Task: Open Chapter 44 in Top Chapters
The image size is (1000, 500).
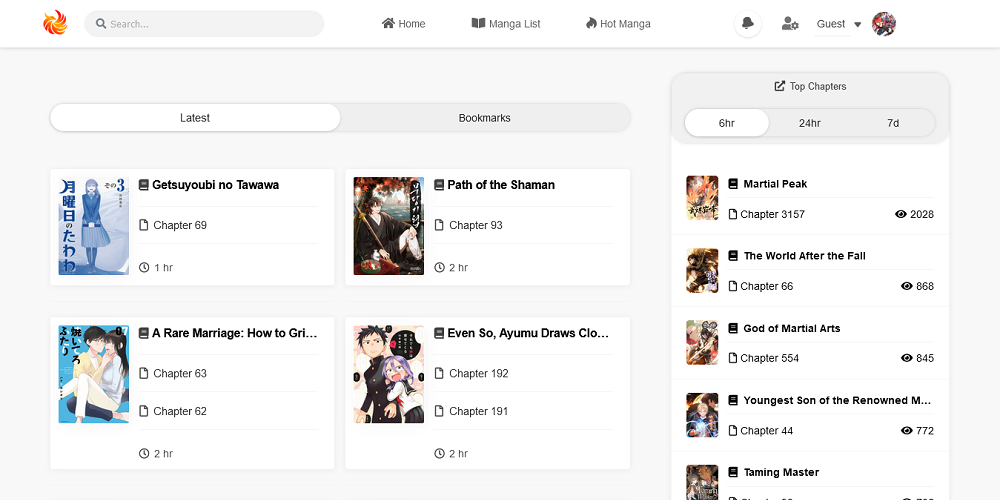Action: (767, 430)
